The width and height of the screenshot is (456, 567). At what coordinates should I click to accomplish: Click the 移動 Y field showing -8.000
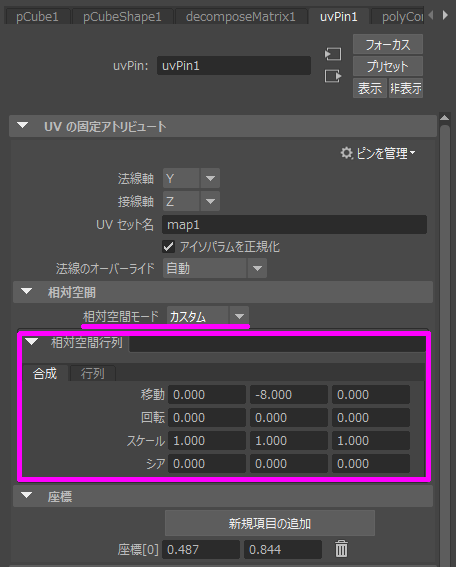(x=289, y=394)
